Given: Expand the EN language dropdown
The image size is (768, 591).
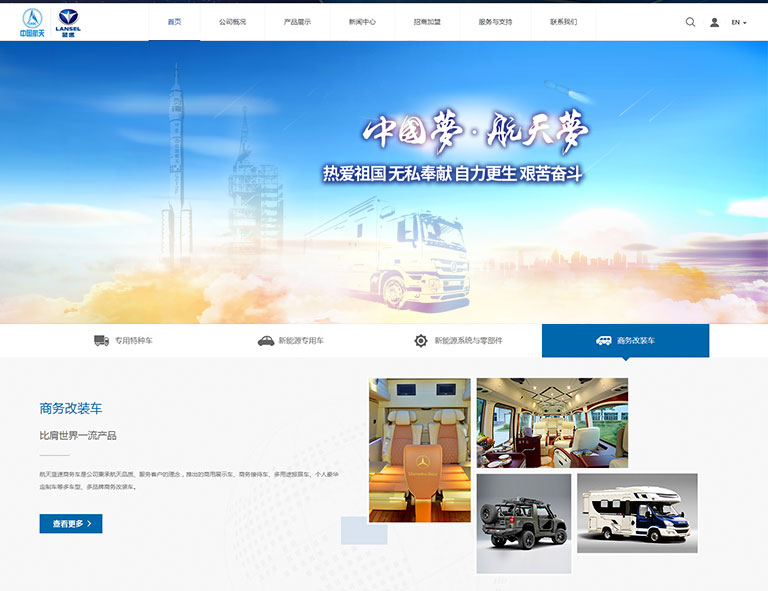Looking at the screenshot, I should pyautogui.click(x=739, y=22).
